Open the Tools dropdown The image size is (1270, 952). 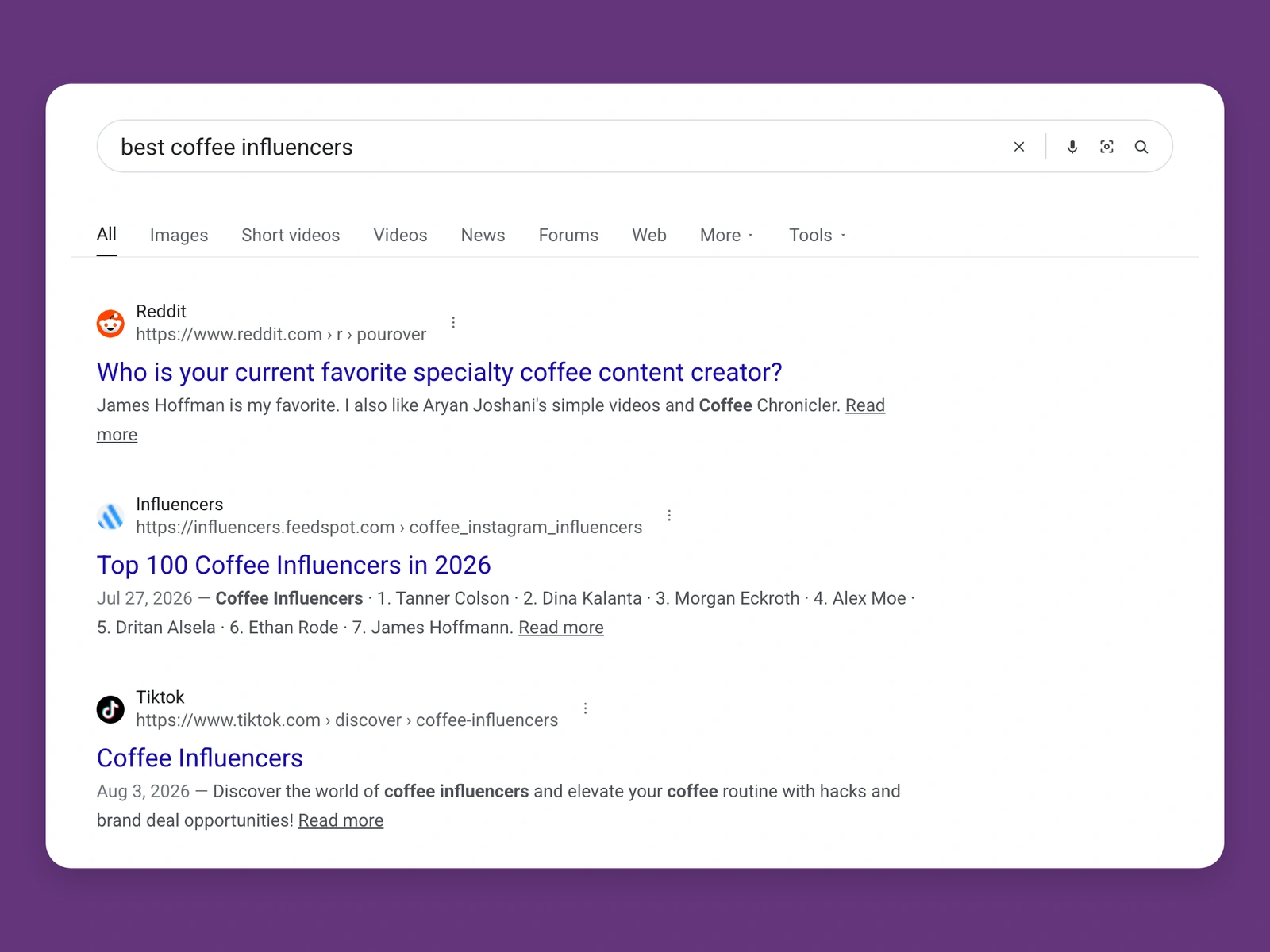818,235
